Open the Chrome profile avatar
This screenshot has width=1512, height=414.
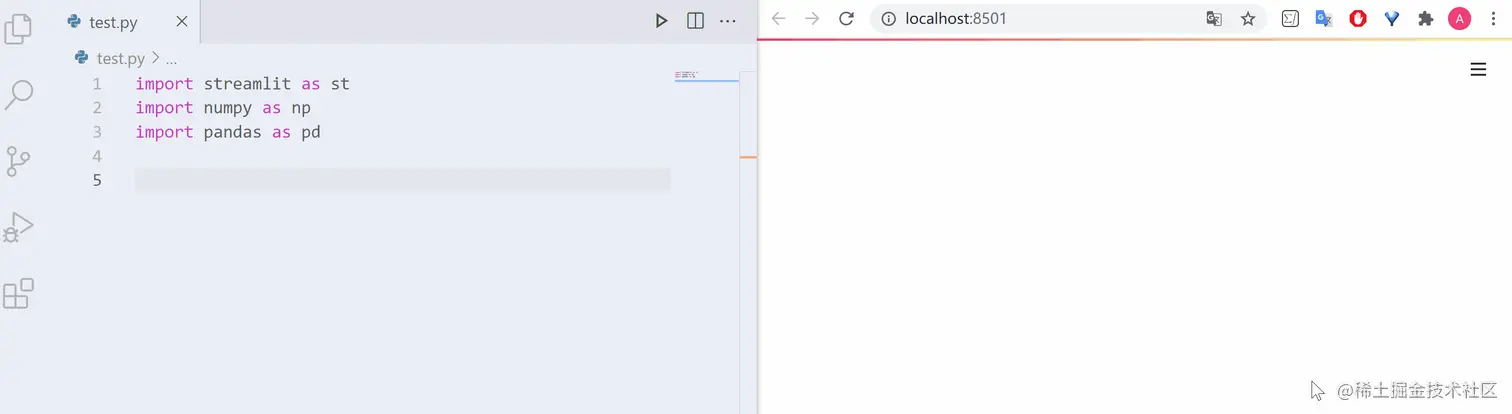(1460, 18)
